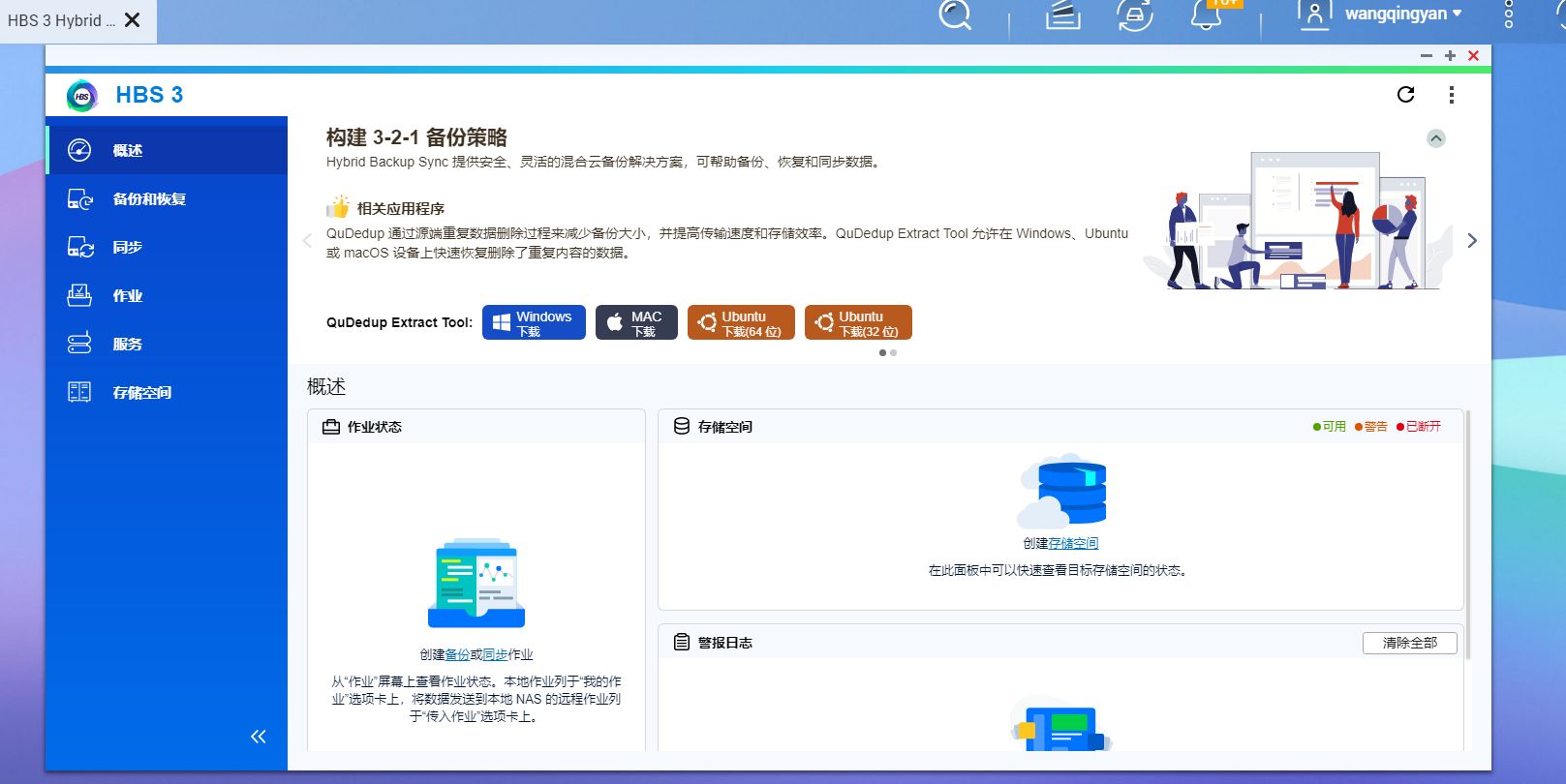Show previous banner slide arrow

[x=307, y=240]
